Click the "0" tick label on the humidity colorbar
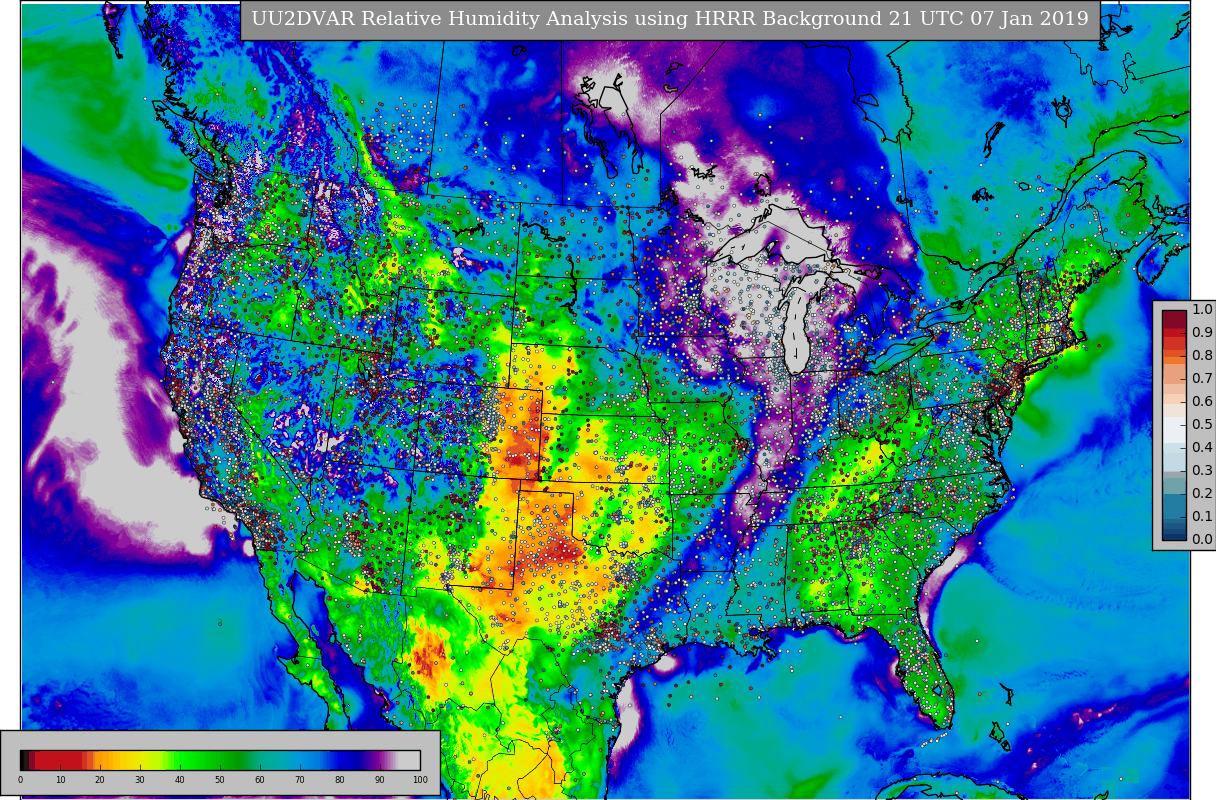This screenshot has width=1216, height=800. [x=20, y=780]
